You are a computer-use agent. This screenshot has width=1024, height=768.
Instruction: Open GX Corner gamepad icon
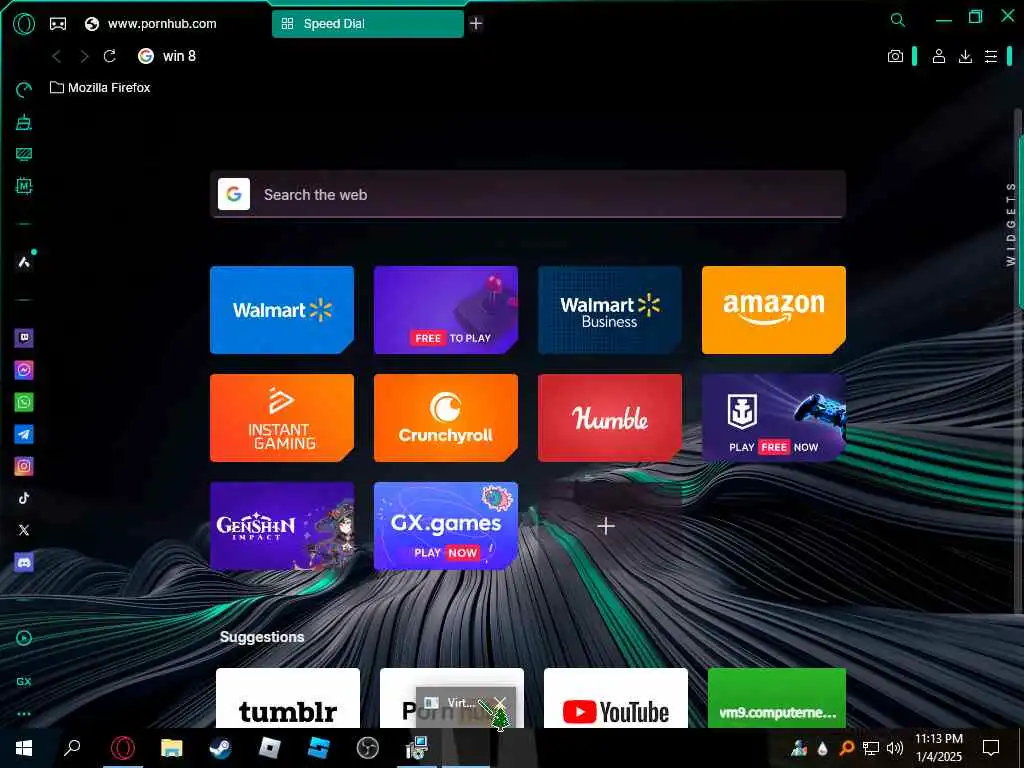tap(58, 24)
